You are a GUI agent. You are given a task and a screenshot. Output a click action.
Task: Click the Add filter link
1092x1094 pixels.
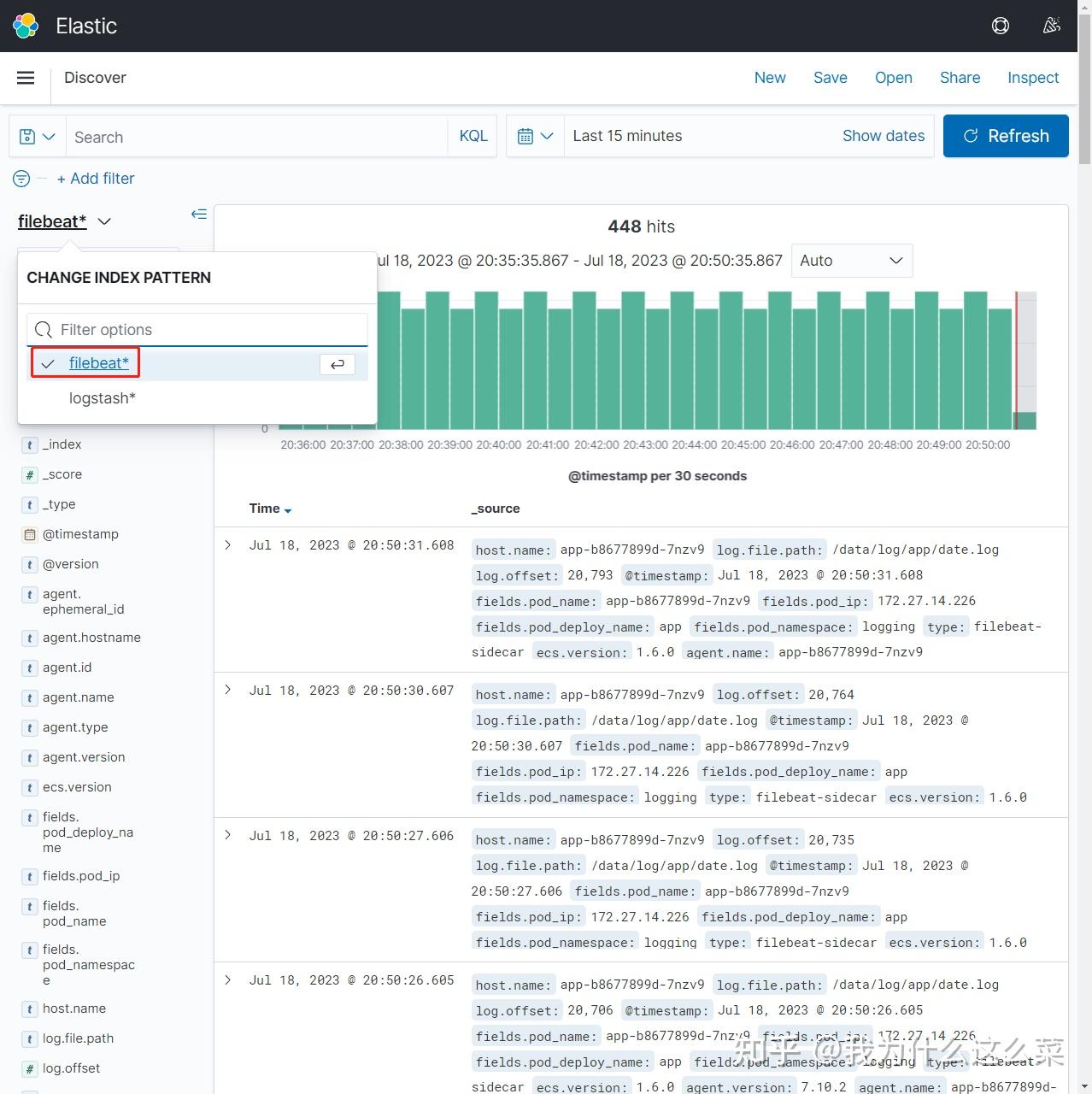coord(96,179)
